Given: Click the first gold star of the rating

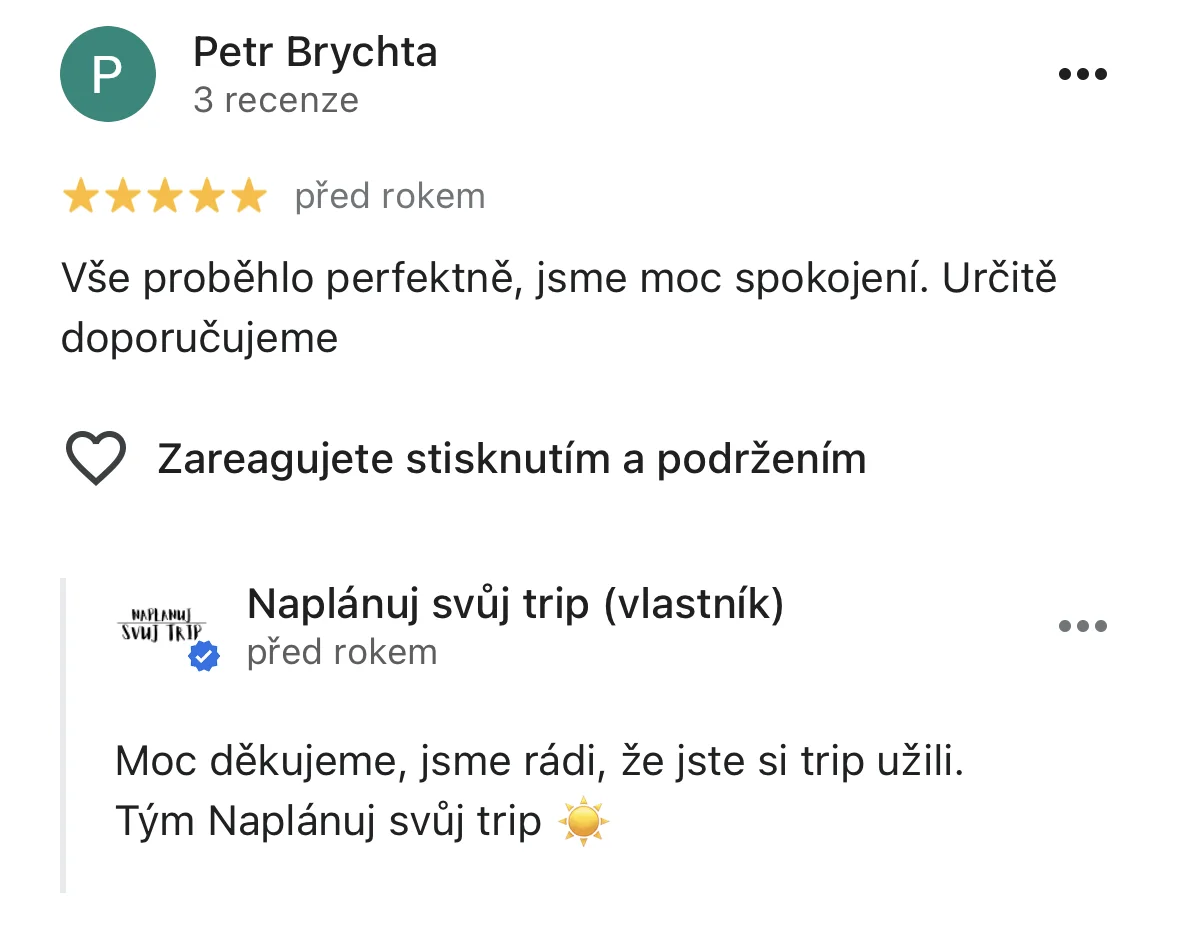Looking at the screenshot, I should point(79,197).
